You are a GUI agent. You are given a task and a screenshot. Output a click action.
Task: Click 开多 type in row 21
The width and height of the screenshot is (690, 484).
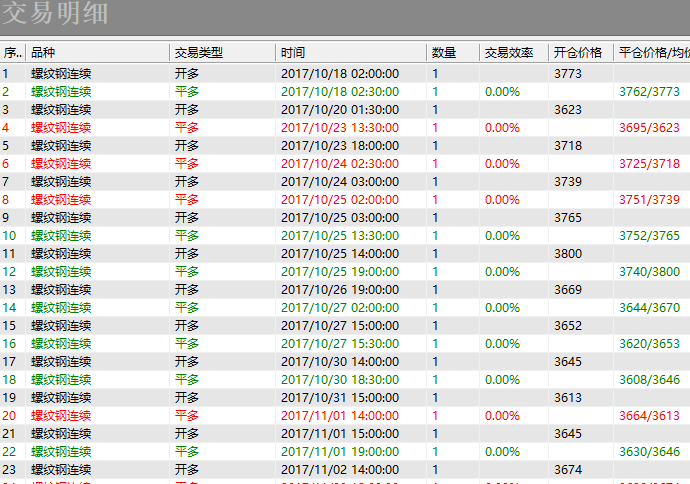tap(187, 434)
